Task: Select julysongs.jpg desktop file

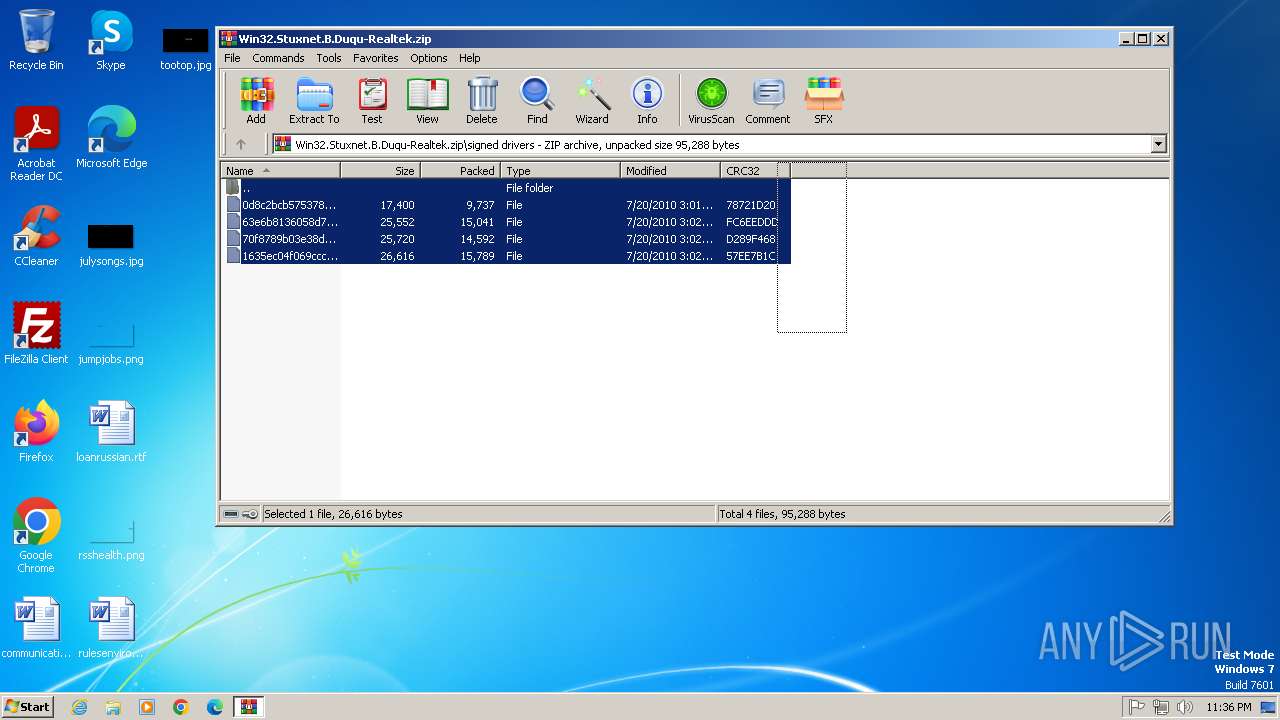Action: click(x=111, y=245)
